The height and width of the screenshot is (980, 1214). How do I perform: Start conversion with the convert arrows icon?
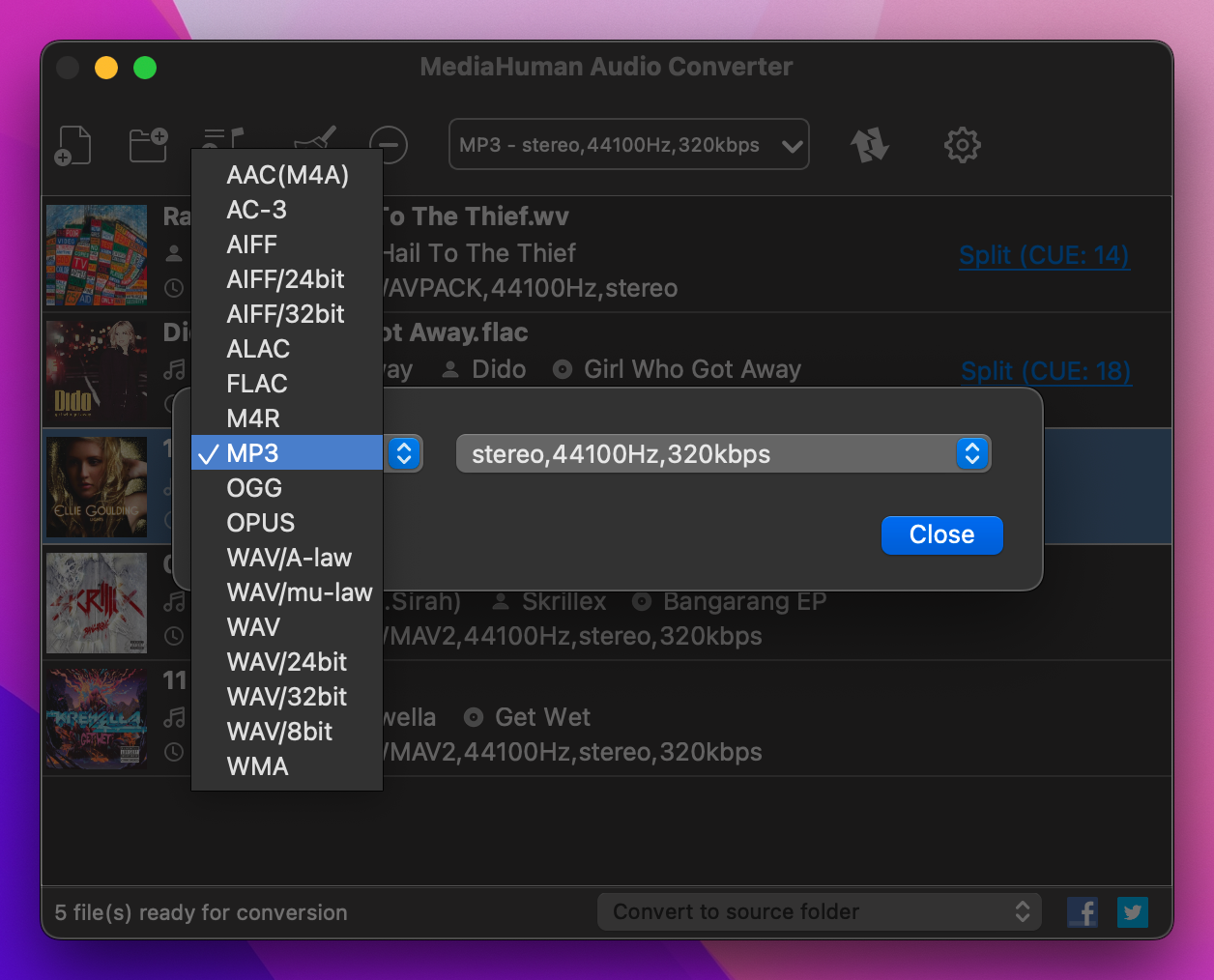(x=870, y=145)
